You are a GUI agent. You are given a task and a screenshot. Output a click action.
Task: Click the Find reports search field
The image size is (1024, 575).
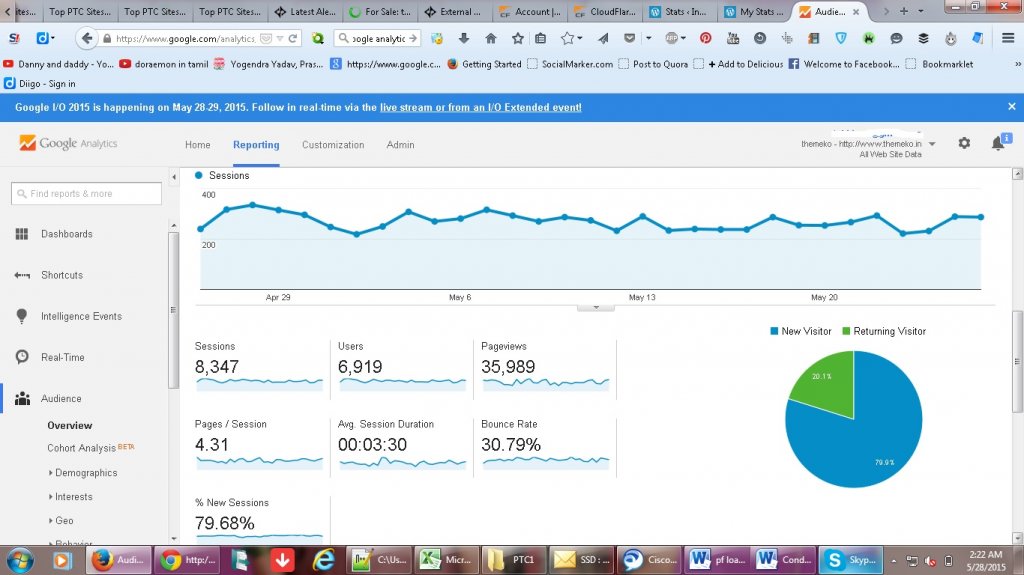[x=86, y=193]
